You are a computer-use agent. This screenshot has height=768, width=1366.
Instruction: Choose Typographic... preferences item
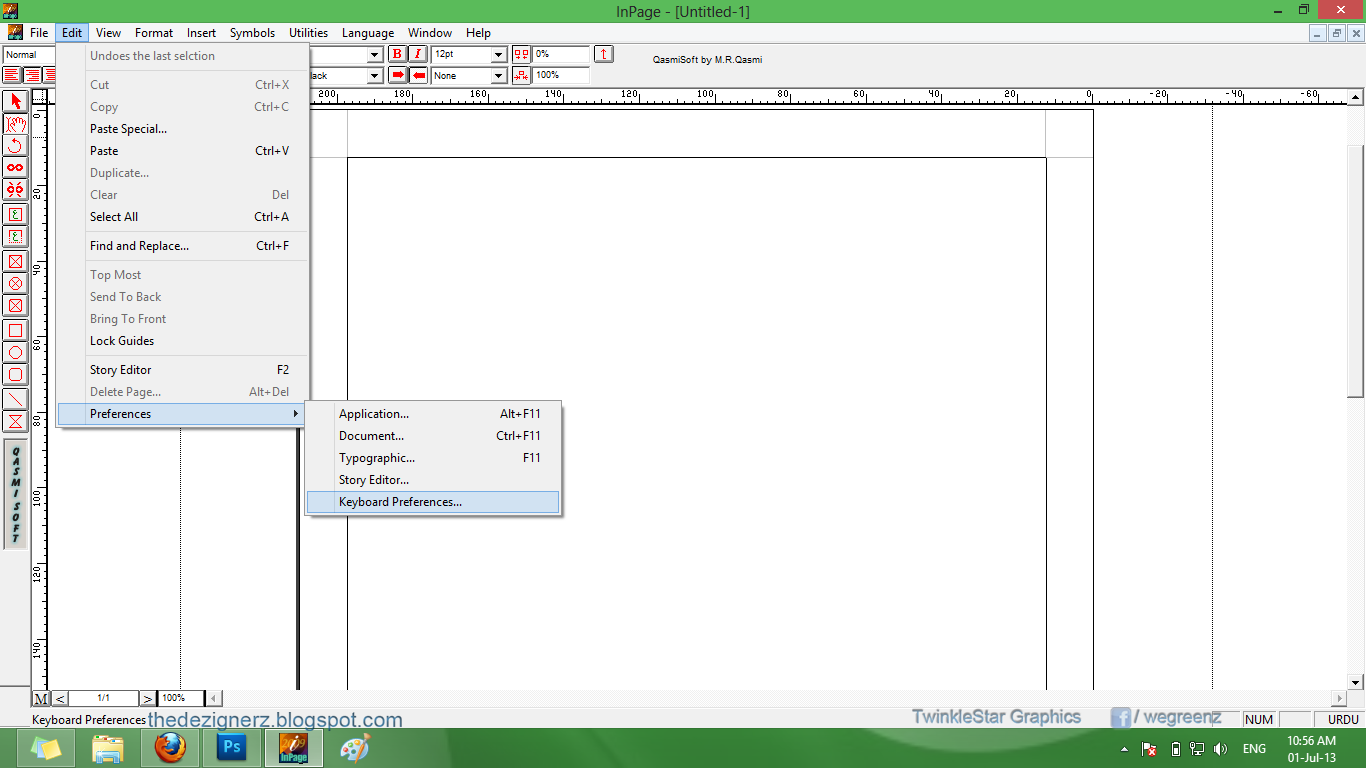point(433,458)
